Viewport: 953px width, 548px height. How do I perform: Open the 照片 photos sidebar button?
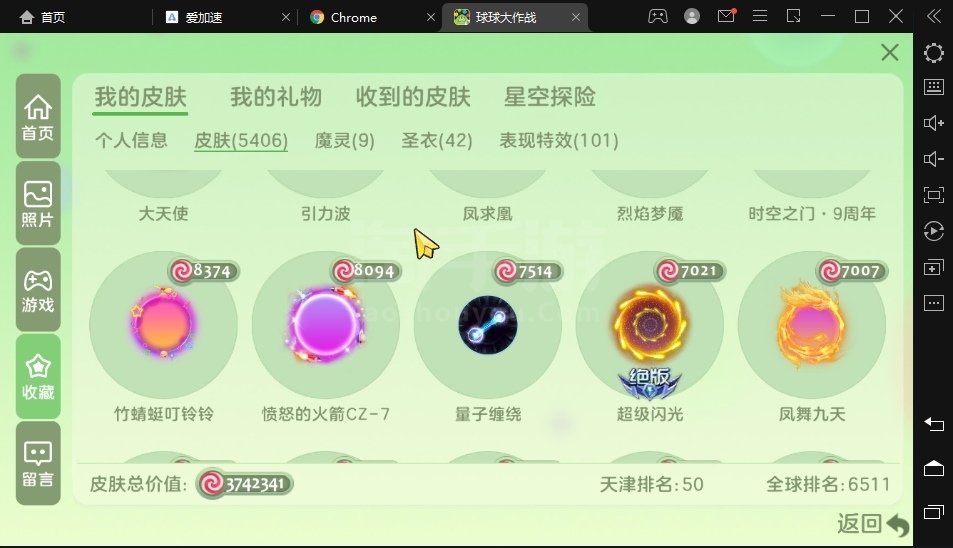click(x=38, y=204)
